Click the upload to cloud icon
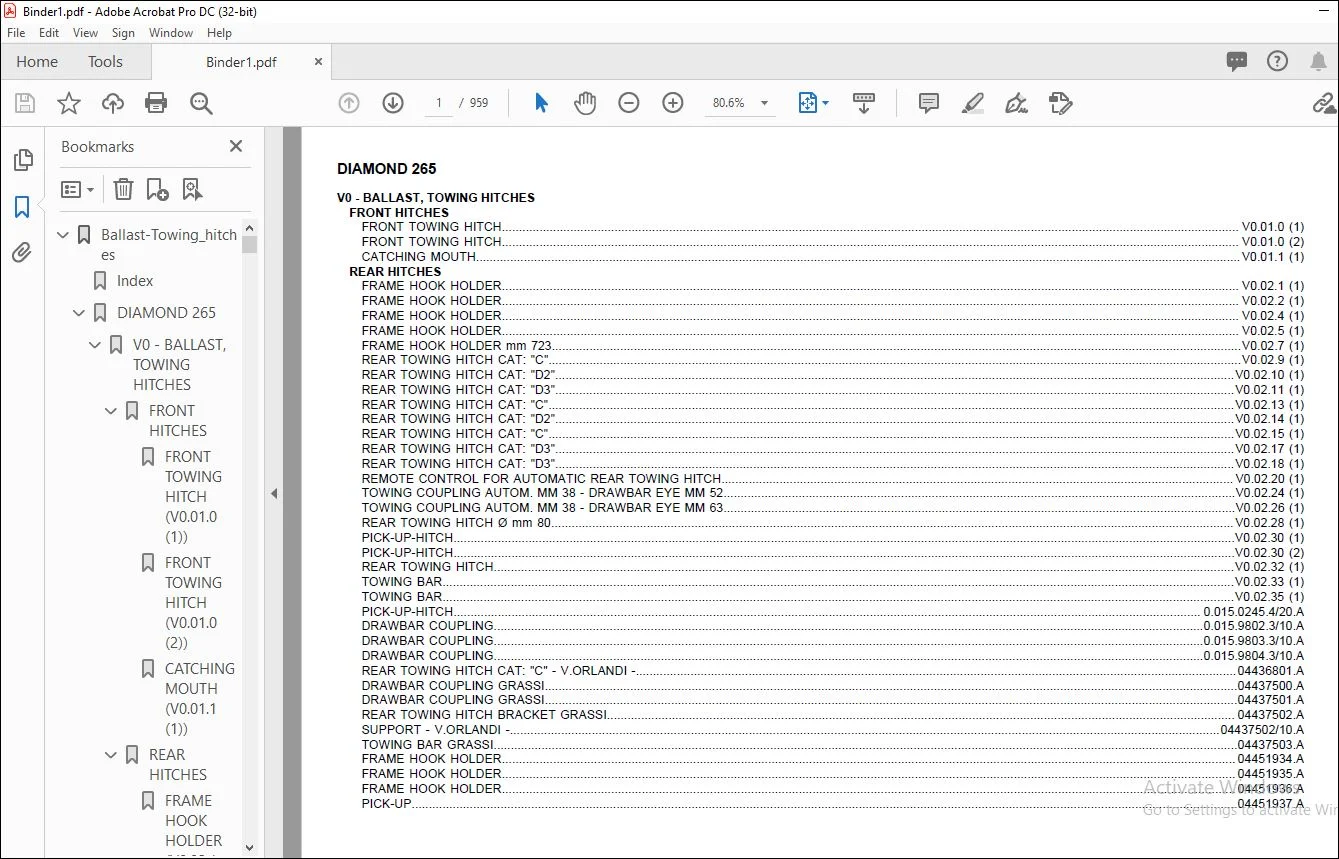1339x859 pixels. tap(113, 103)
